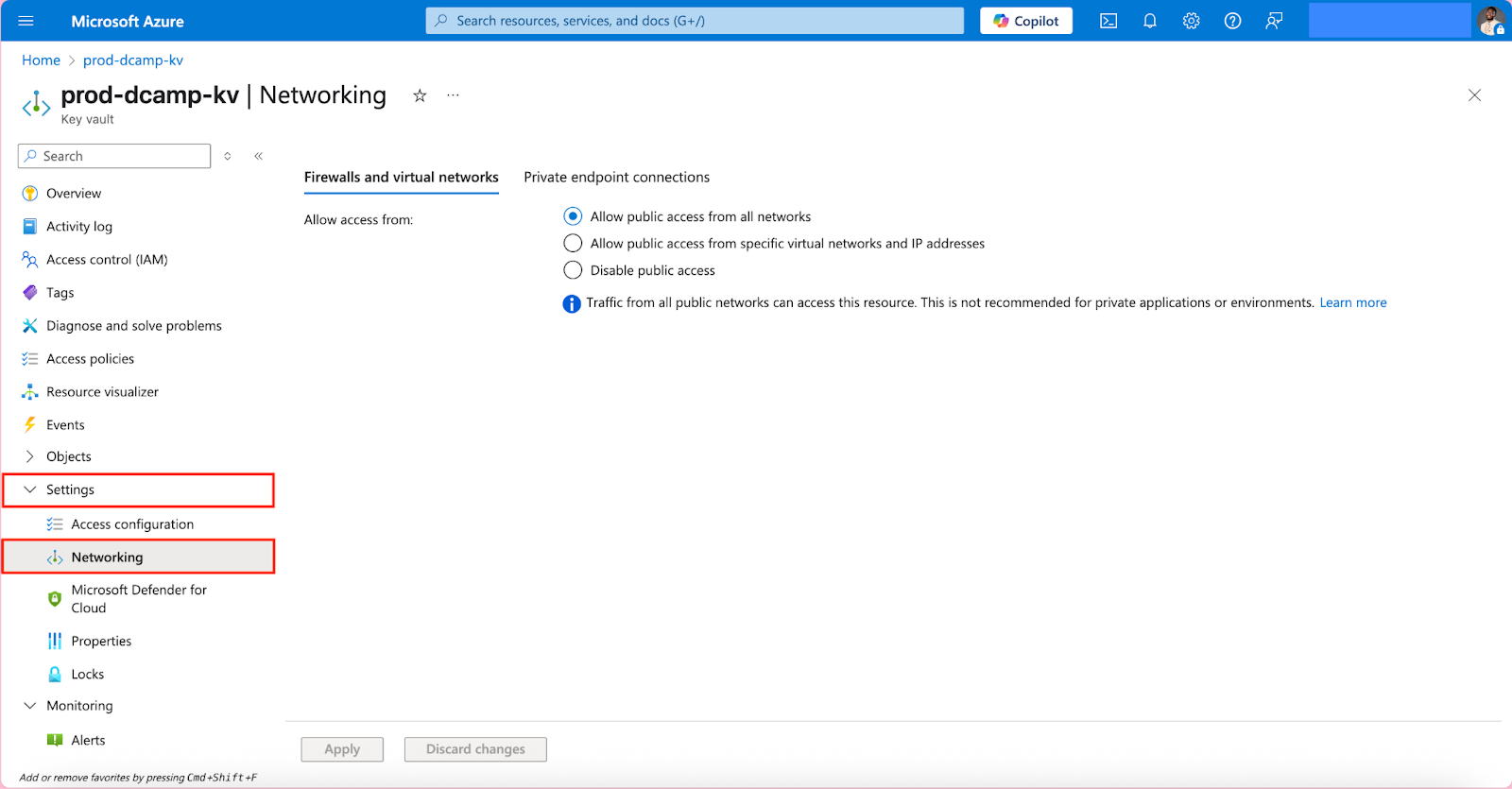Image resolution: width=1512 pixels, height=789 pixels.
Task: Click the Access control (IAM) icon
Action: point(30,259)
